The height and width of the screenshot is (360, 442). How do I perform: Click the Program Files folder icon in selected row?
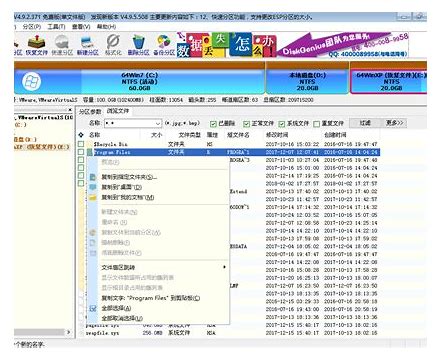pos(89,152)
